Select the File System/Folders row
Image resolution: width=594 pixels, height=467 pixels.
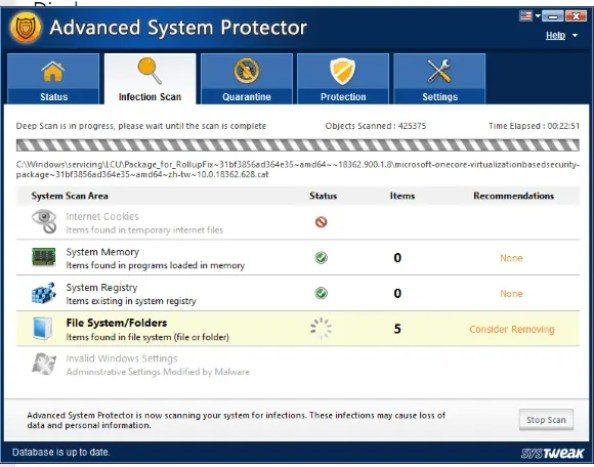298,328
